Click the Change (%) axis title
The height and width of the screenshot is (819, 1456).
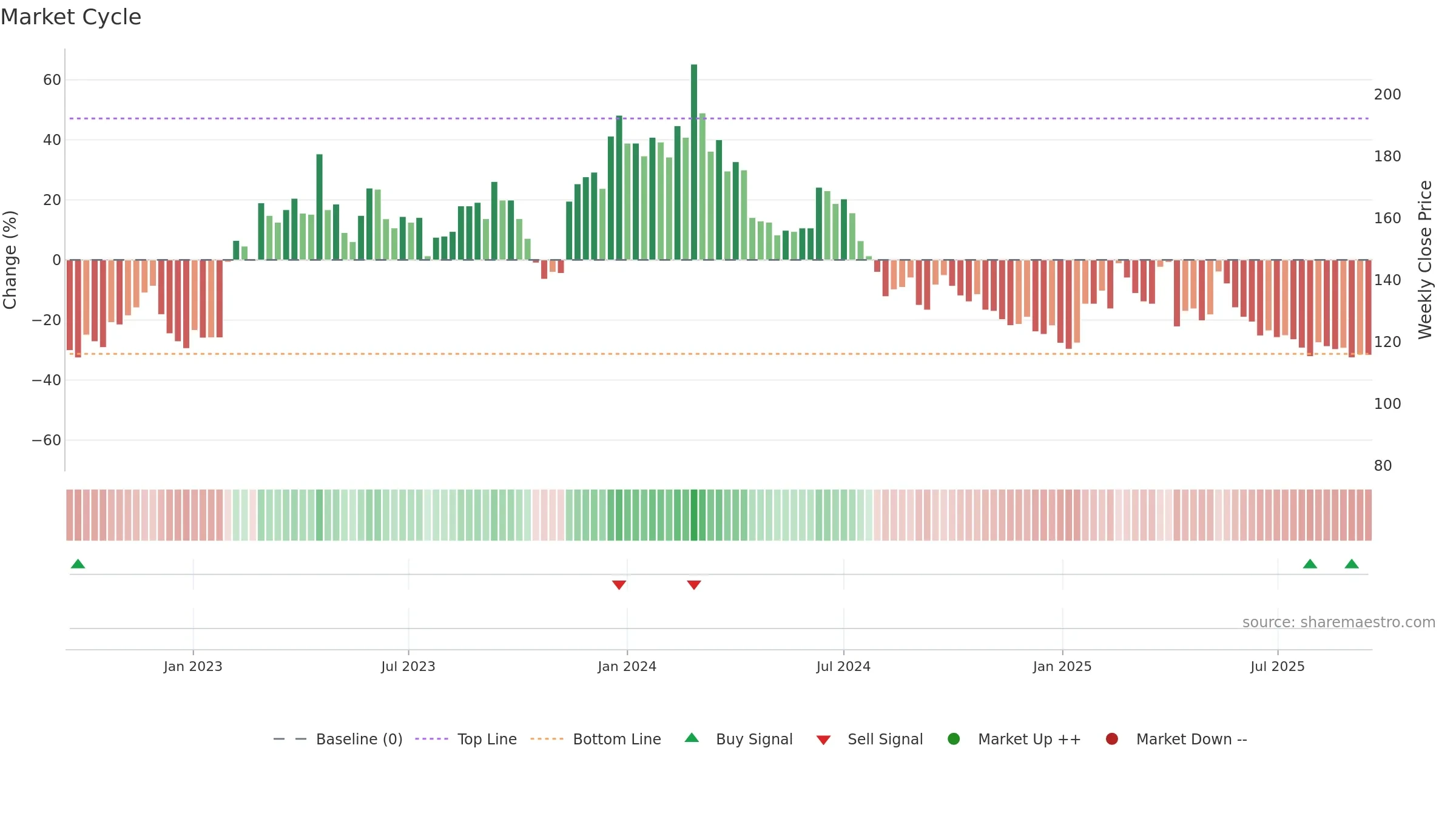point(10,260)
